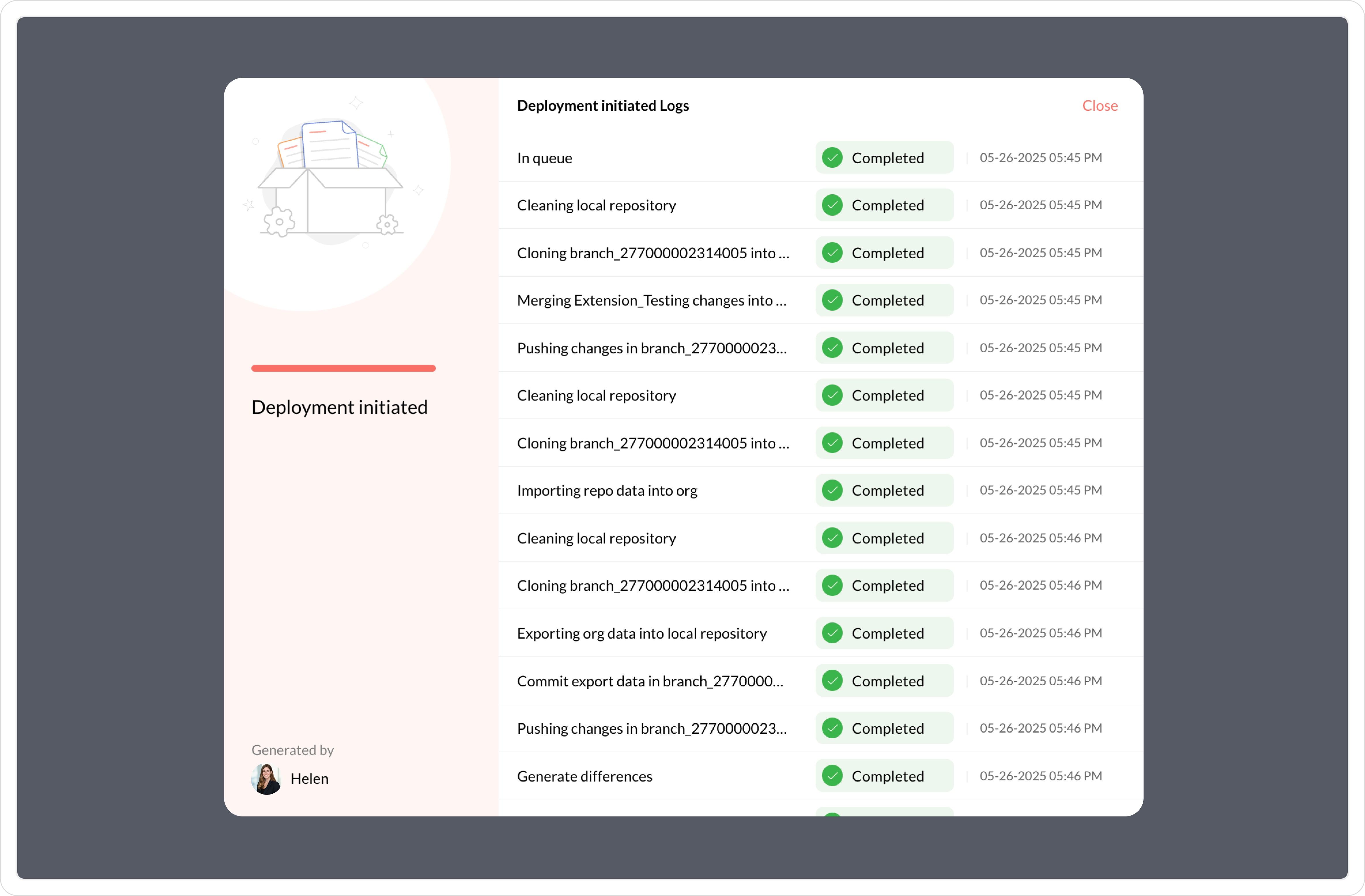The image size is (1365, 896).
Task: Click Deployment initiated status heading
Action: (339, 407)
